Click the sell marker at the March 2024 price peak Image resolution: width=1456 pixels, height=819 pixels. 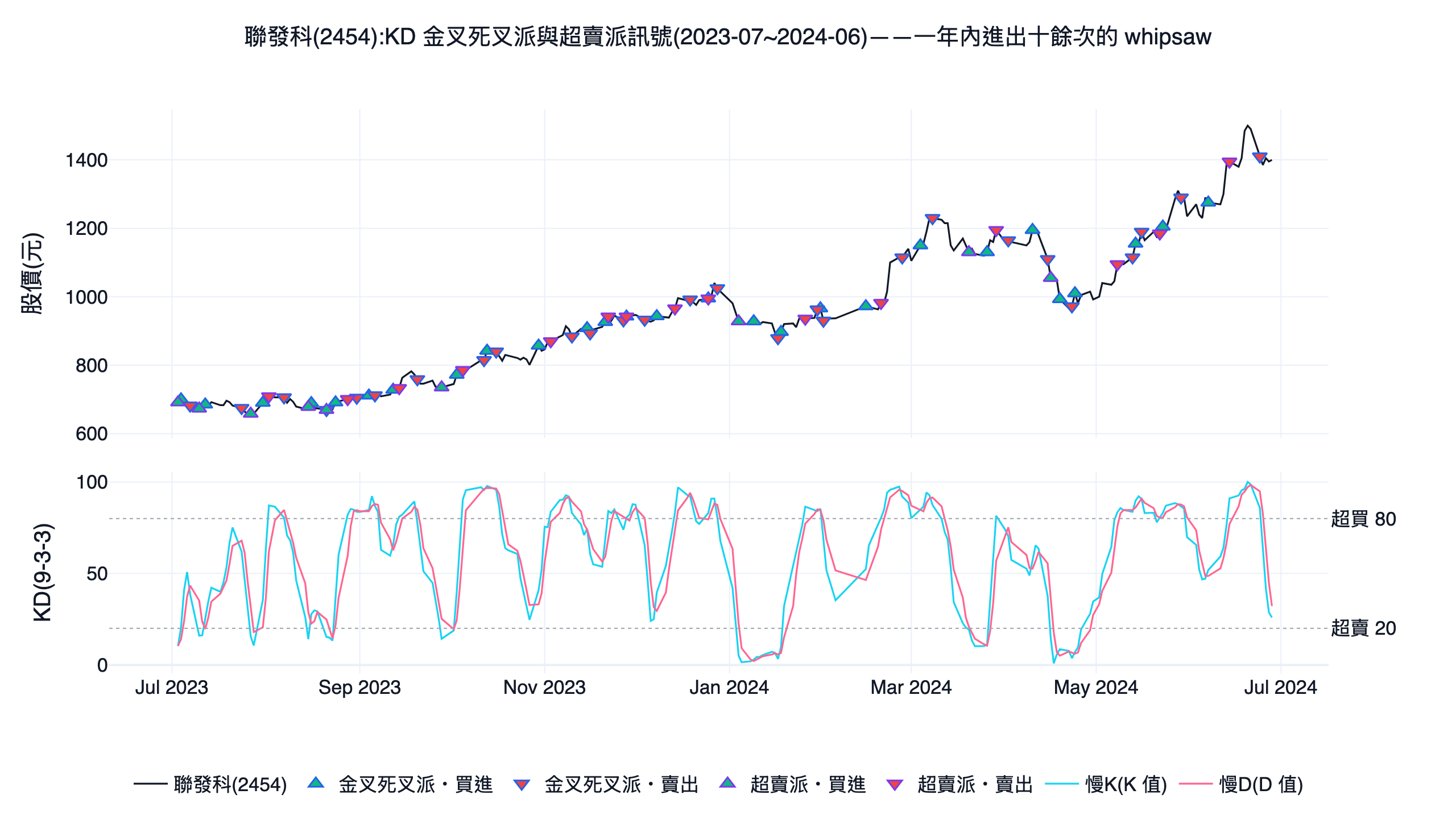[932, 219]
